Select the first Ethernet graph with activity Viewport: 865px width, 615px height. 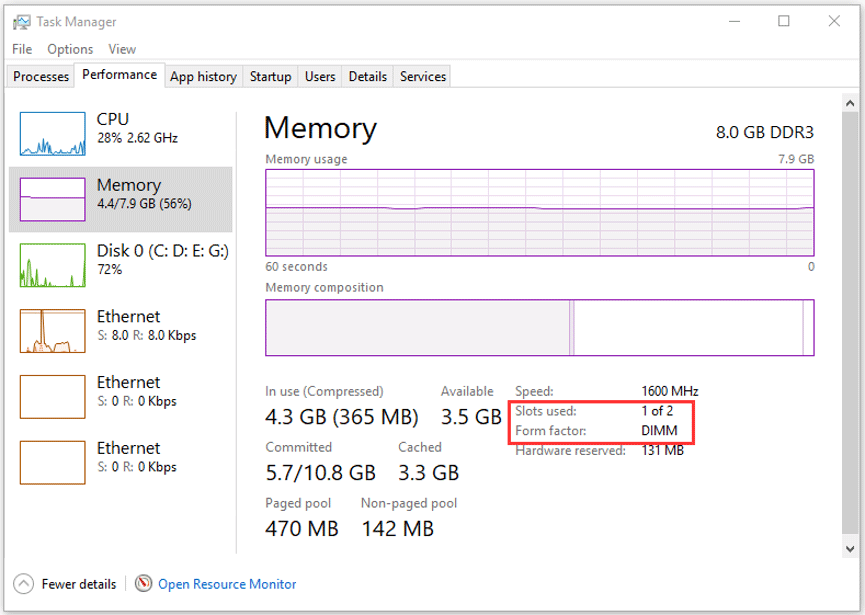[52, 331]
